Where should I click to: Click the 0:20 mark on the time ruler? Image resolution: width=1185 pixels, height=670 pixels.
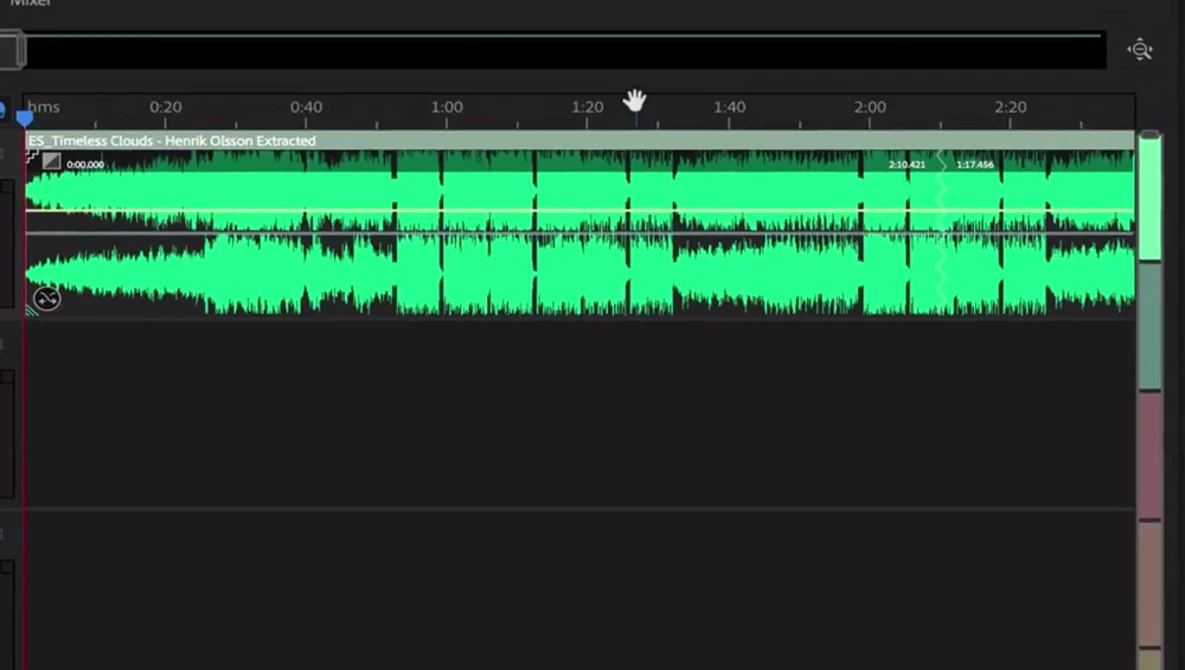click(166, 107)
